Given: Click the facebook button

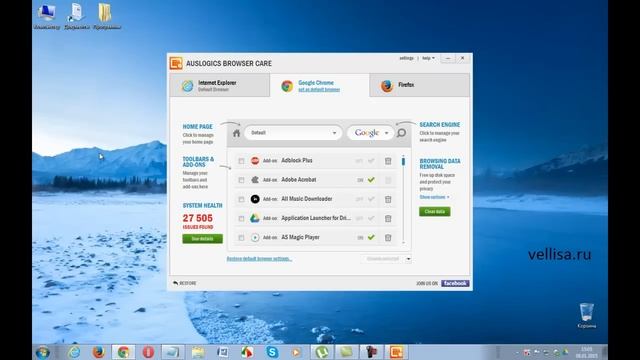Looking at the screenshot, I should tap(455, 283).
